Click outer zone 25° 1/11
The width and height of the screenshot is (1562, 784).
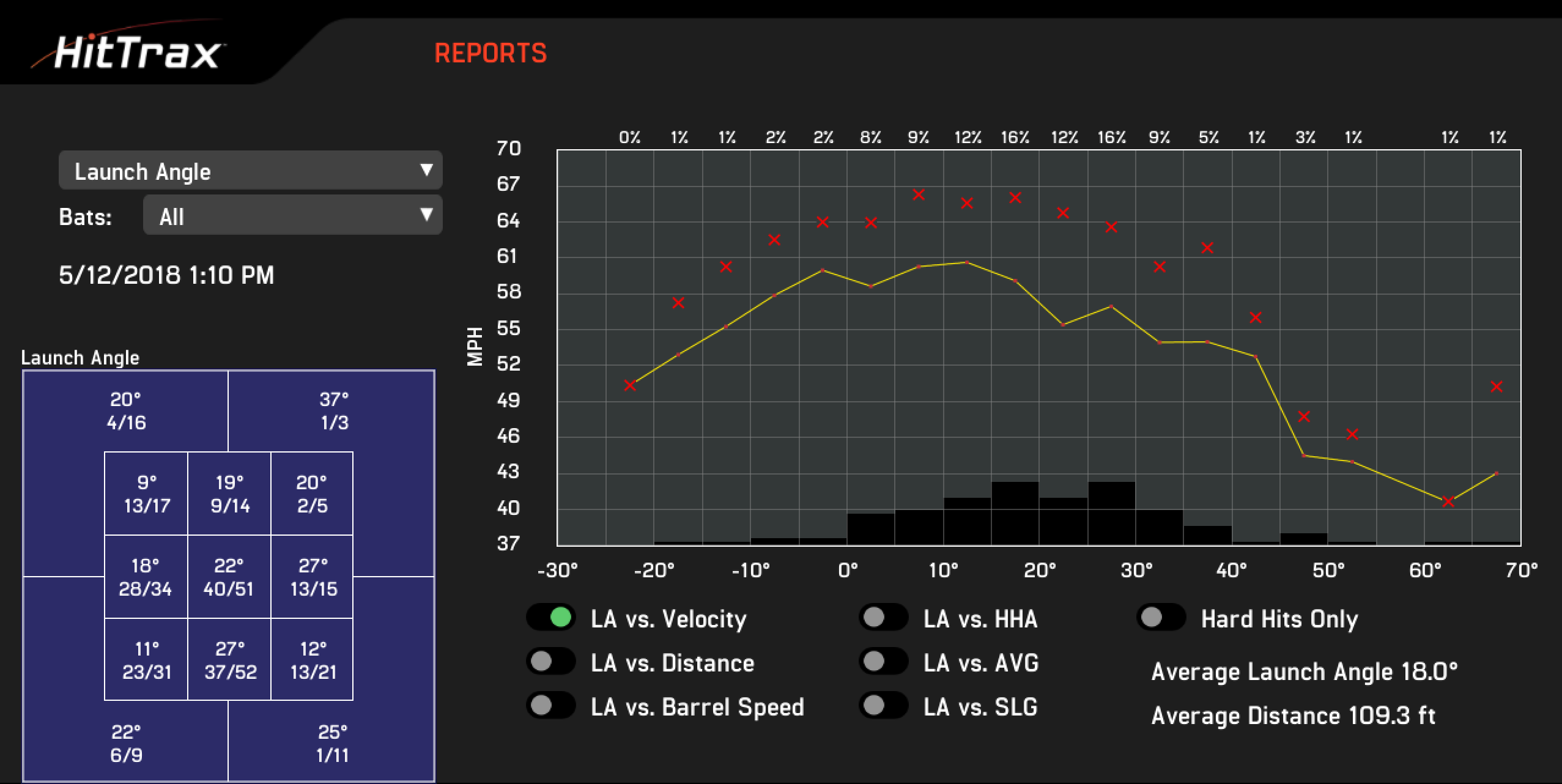333,743
